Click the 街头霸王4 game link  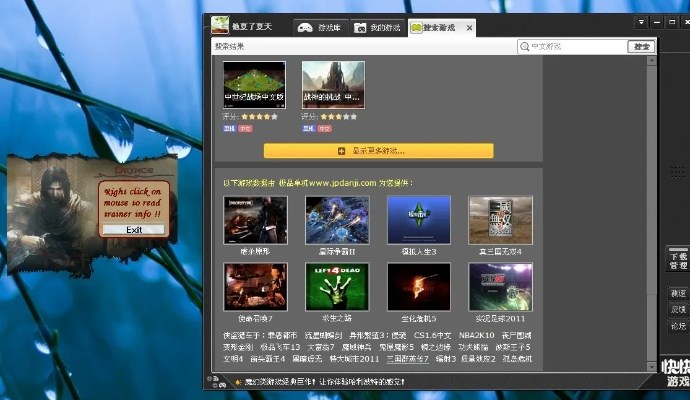tap(268, 359)
